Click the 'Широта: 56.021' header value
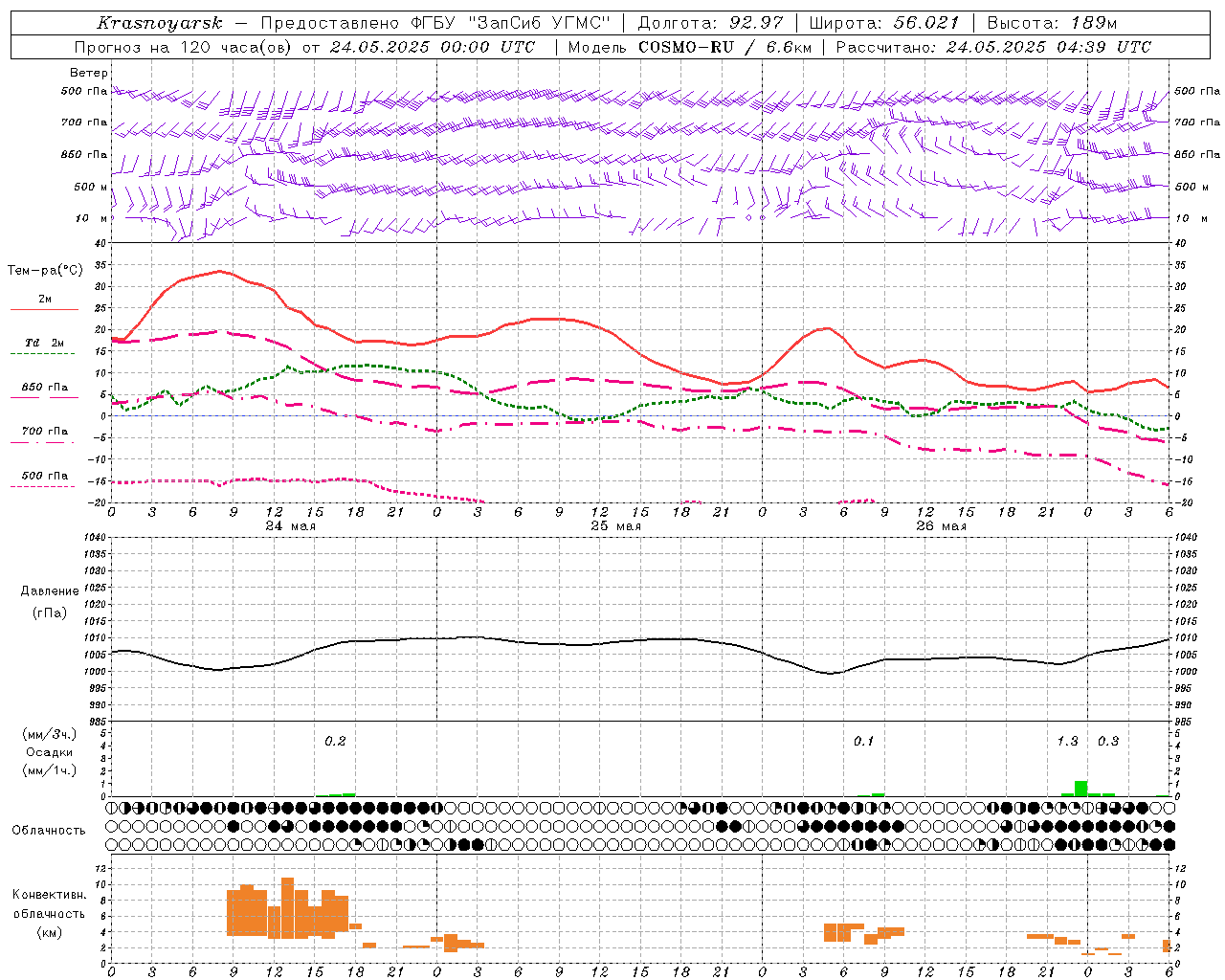This screenshot has width=1225, height=980. coord(884,23)
